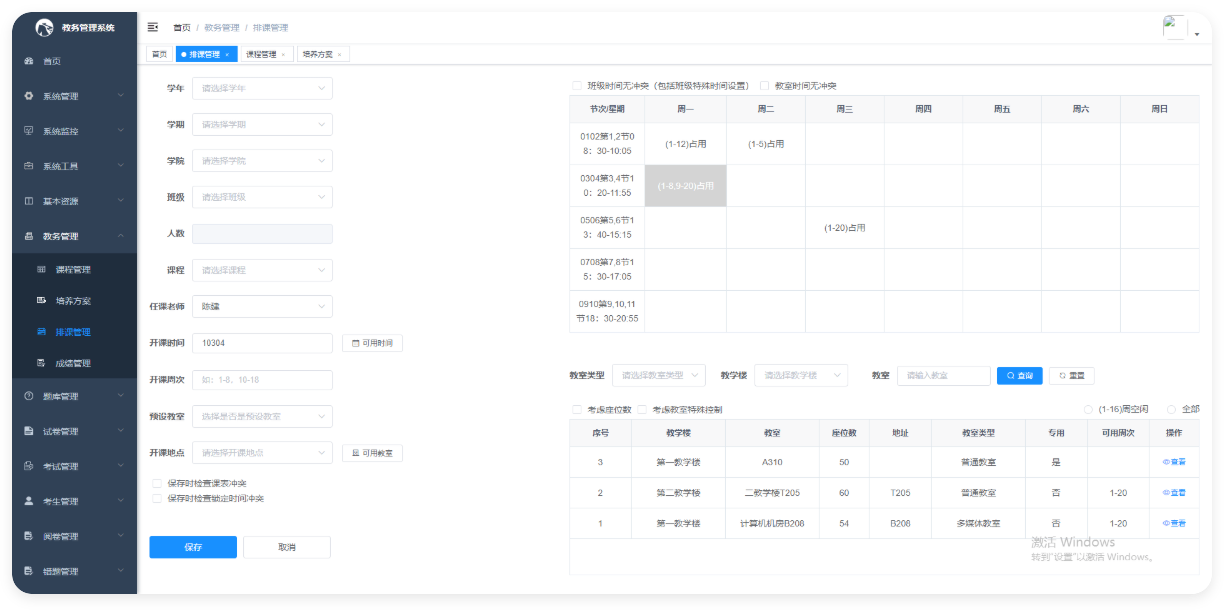Viewport: 1224px width, 610px height.
Task: Click the 系统监控 monitor icon
Action: [x=28, y=131]
